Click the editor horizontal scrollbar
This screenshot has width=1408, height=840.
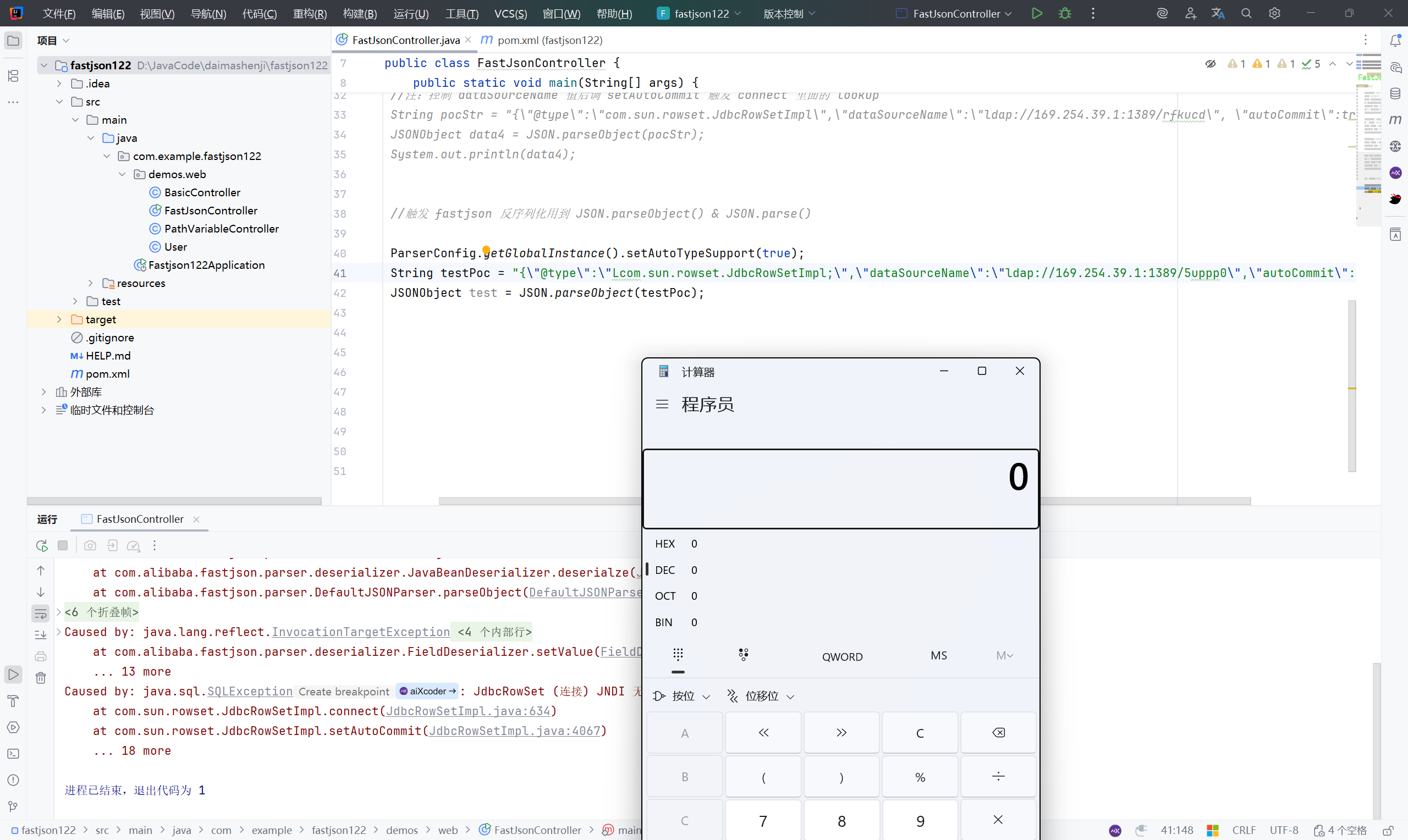coord(538,501)
